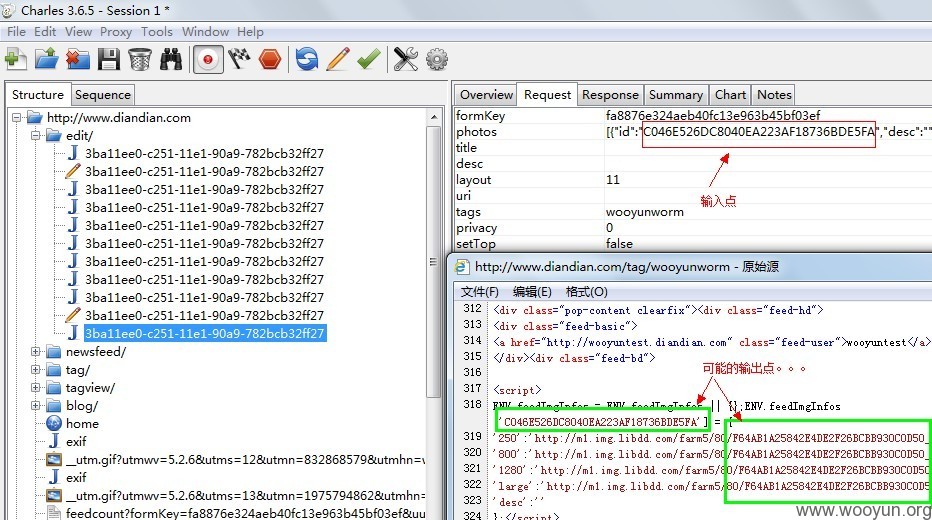Click the Charles app icon in title bar
This screenshot has width=932, height=520.
pos(8,10)
